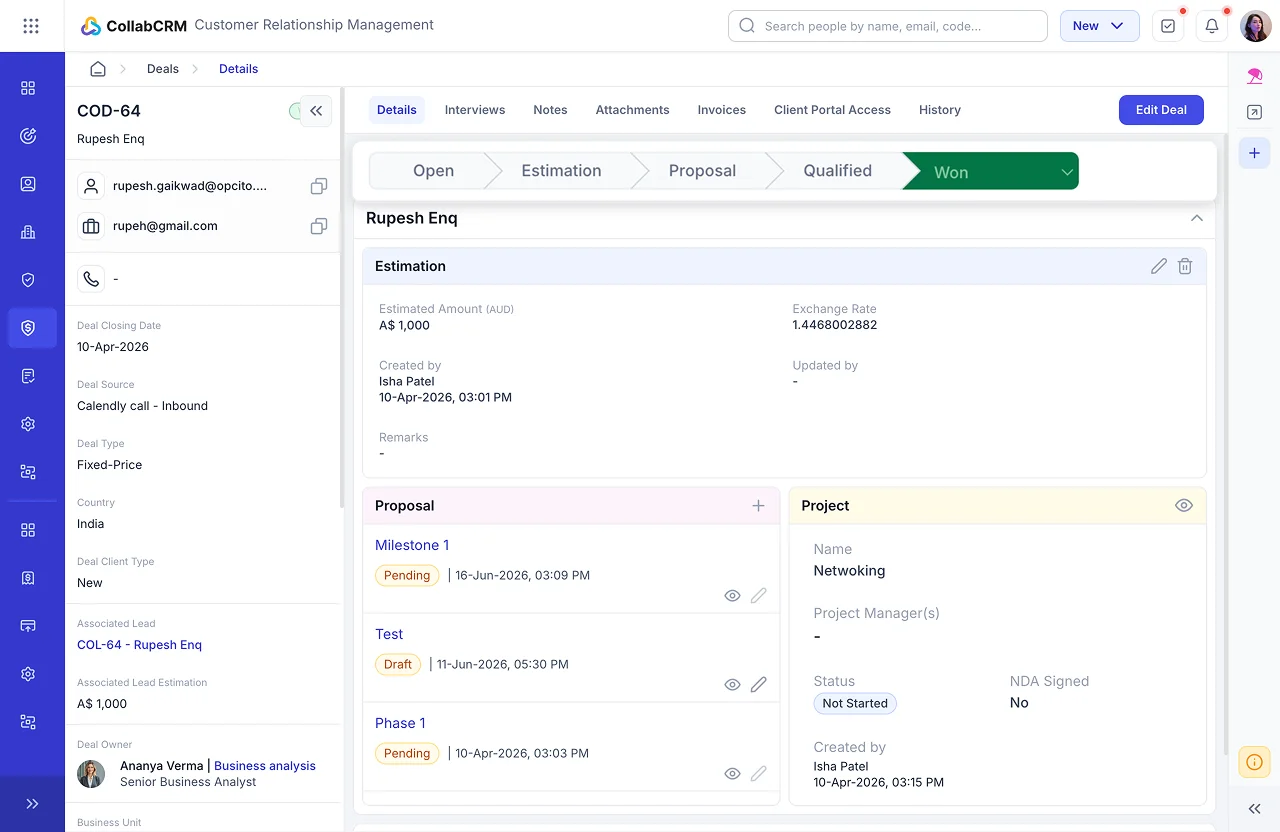Click the phone icon in contact panel
1280x832 pixels.
(x=91, y=279)
